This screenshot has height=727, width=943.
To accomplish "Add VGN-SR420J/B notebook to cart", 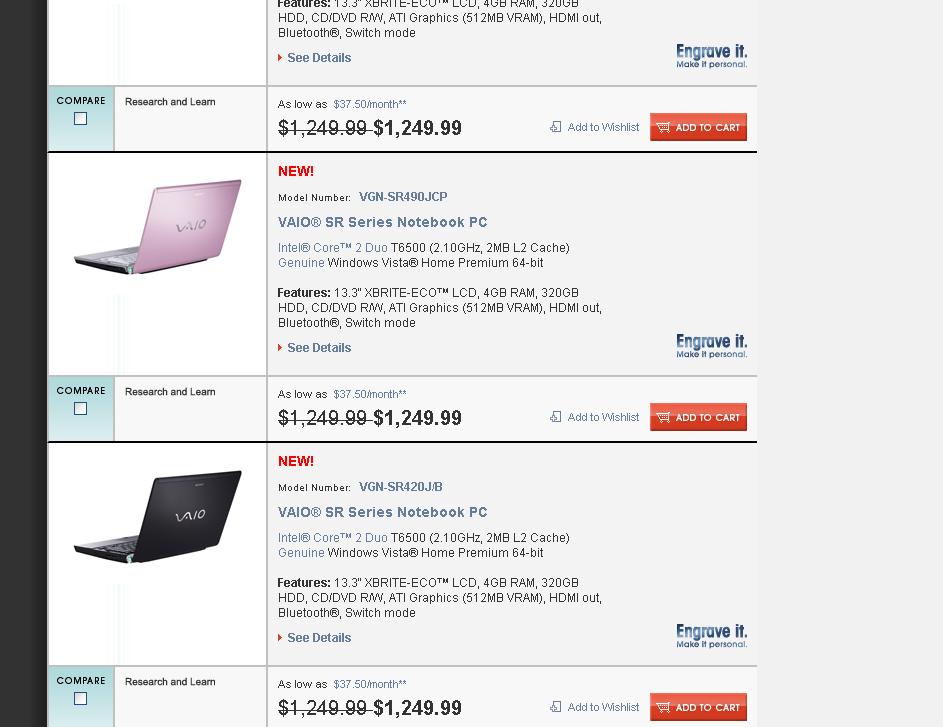I will (x=698, y=707).
